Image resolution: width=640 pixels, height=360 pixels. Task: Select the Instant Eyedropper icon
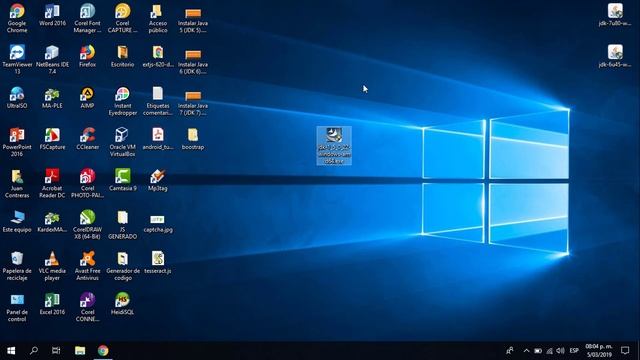pyautogui.click(x=122, y=100)
